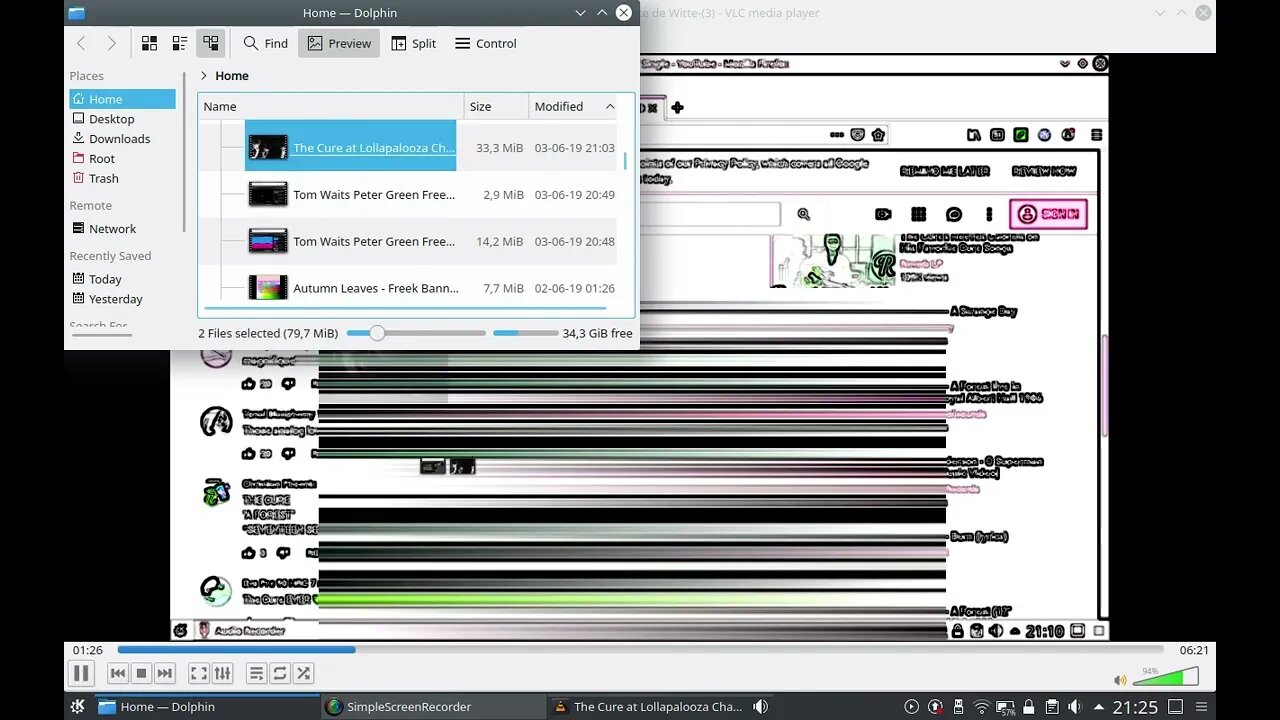Open Downloads in the Places panel
This screenshot has height=720, width=1280.
pyautogui.click(x=122, y=139)
